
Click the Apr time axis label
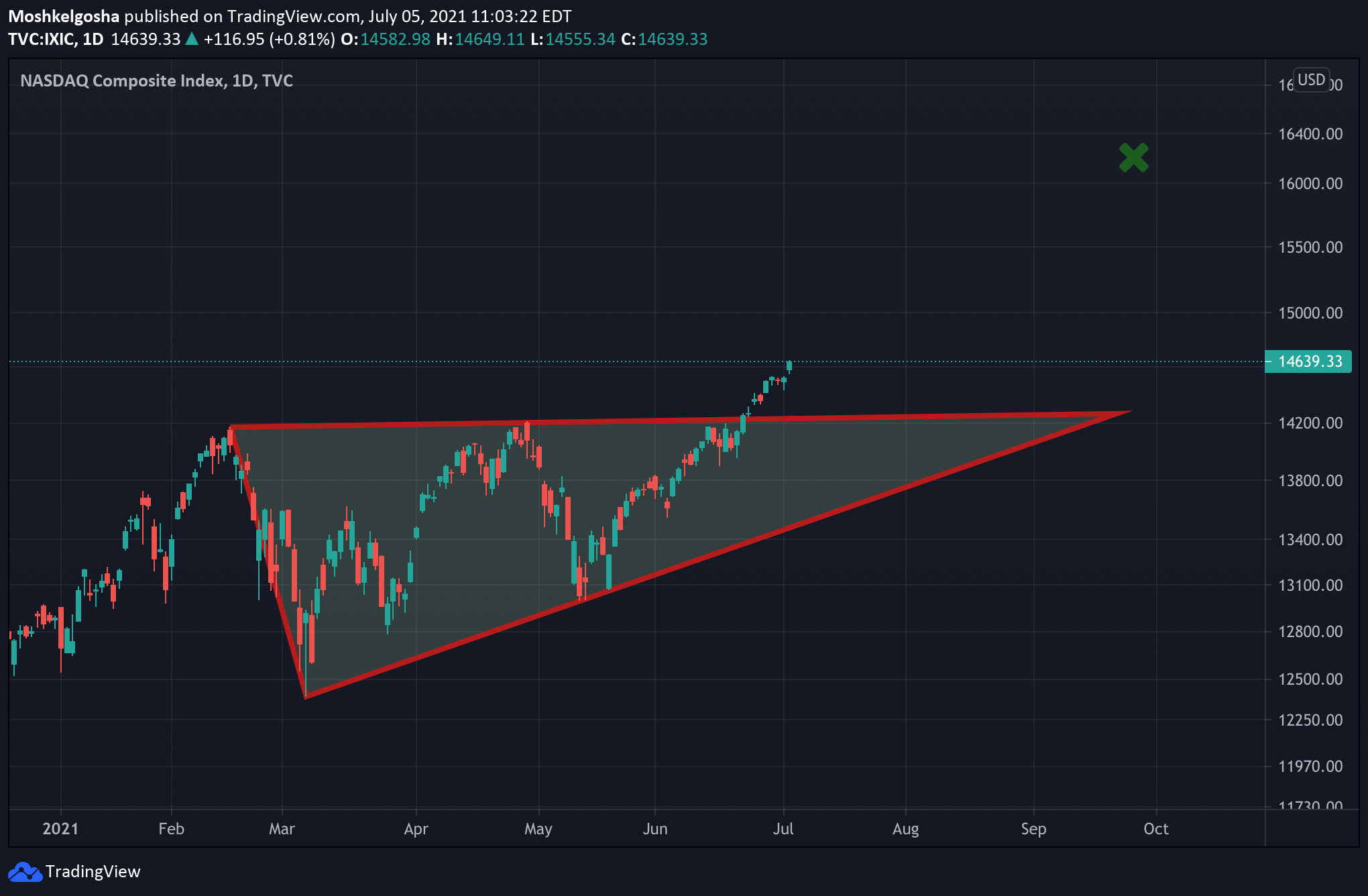pos(416,829)
